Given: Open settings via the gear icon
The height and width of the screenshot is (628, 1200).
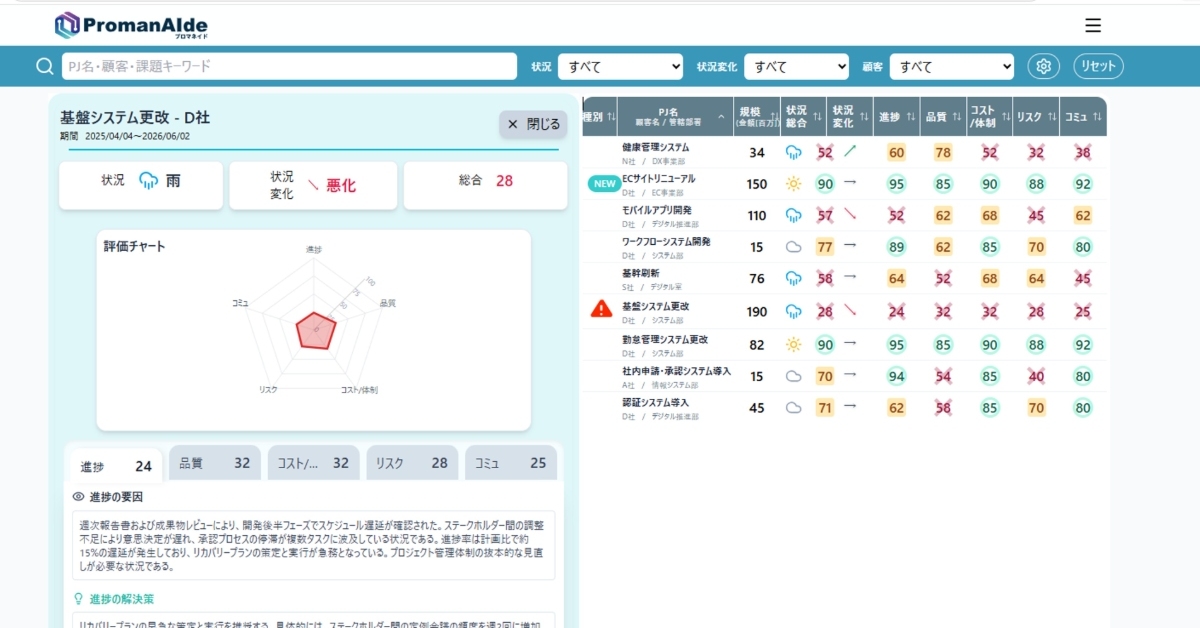Looking at the screenshot, I should 1044,66.
